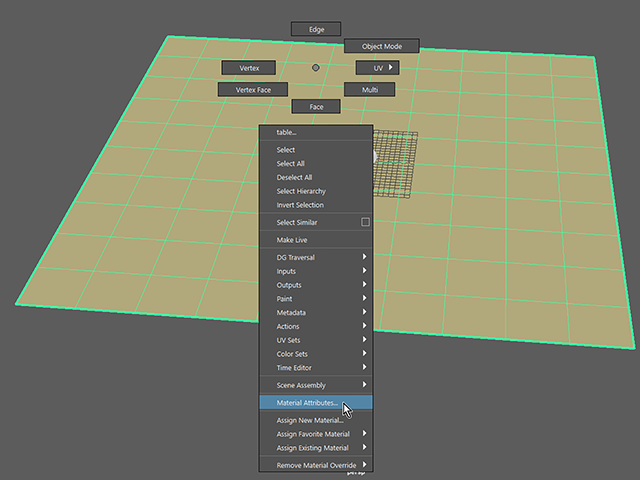Expand UV Sets submenu
Image resolution: width=640 pixels, height=480 pixels.
tap(316, 340)
